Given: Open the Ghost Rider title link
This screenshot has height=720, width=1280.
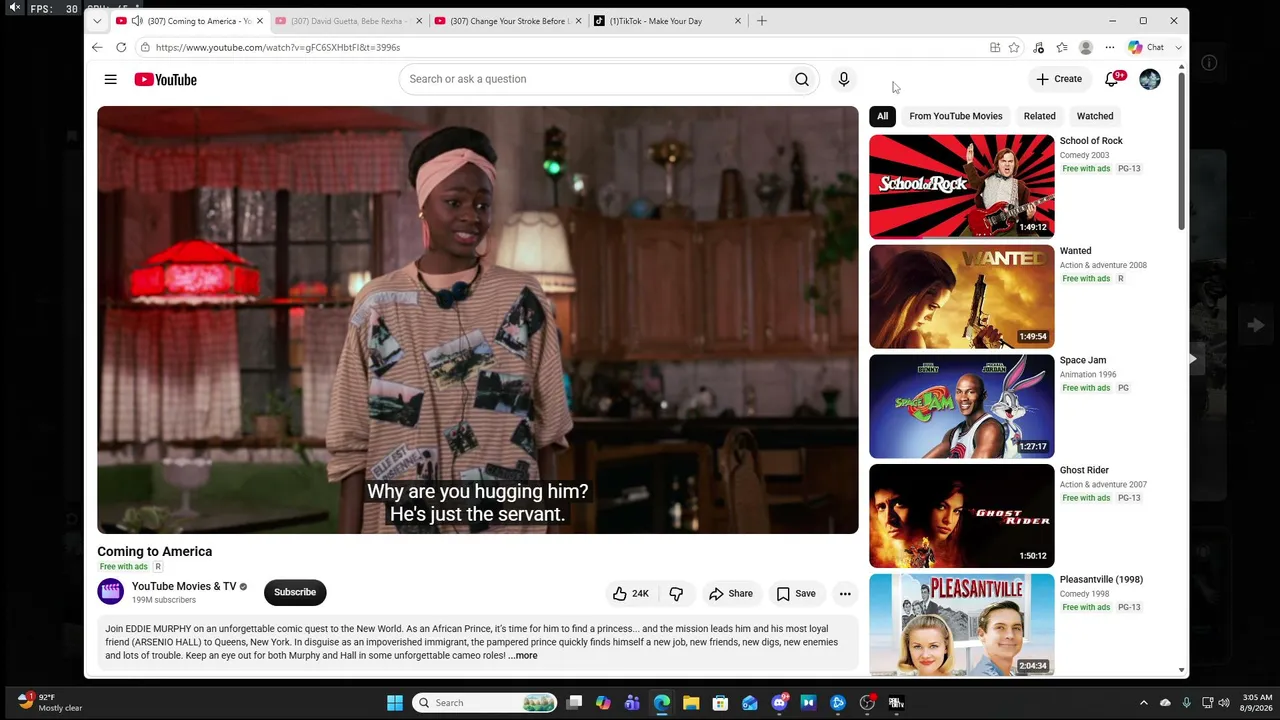Looking at the screenshot, I should [x=1084, y=470].
